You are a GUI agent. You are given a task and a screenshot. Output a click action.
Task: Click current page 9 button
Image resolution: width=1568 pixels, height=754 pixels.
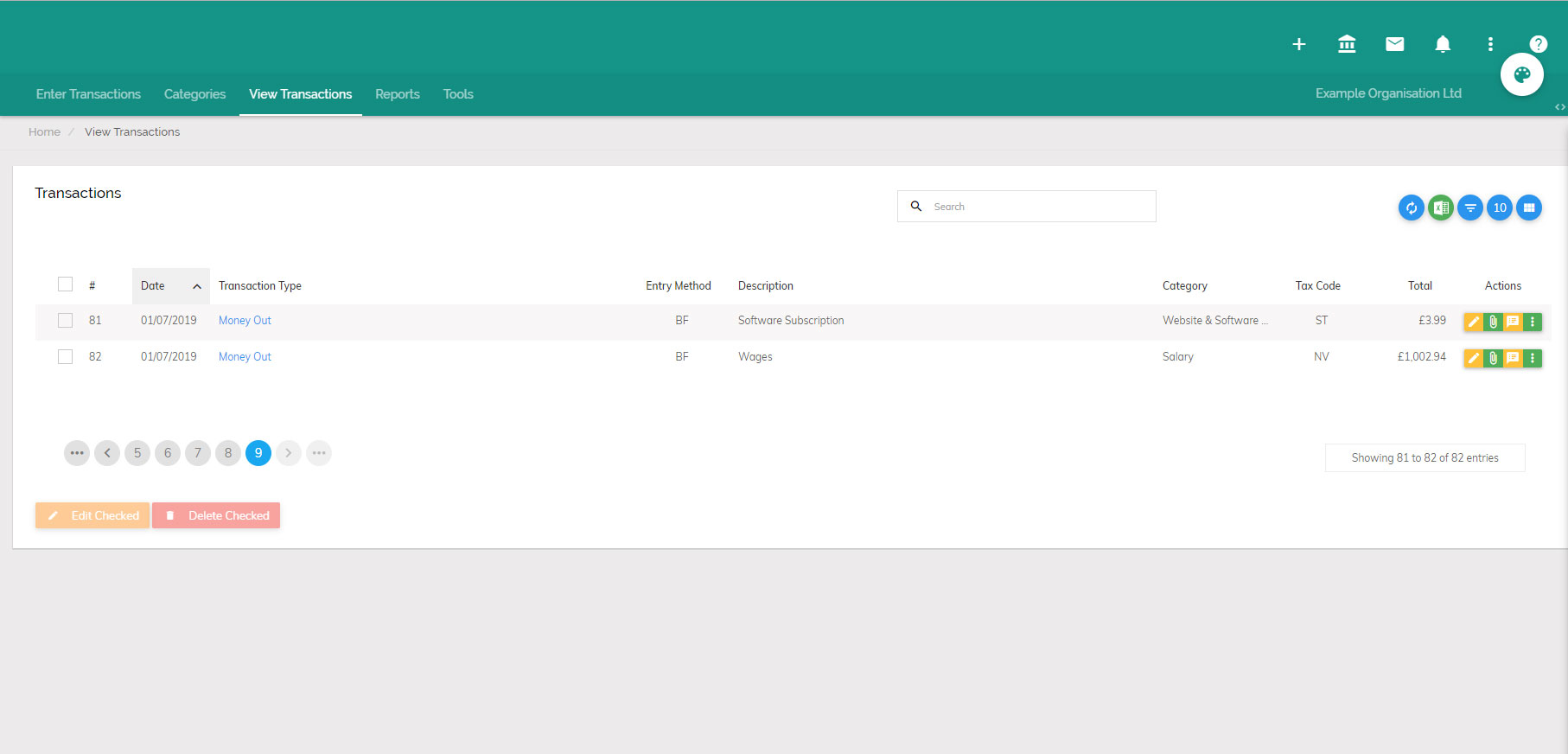(x=258, y=453)
